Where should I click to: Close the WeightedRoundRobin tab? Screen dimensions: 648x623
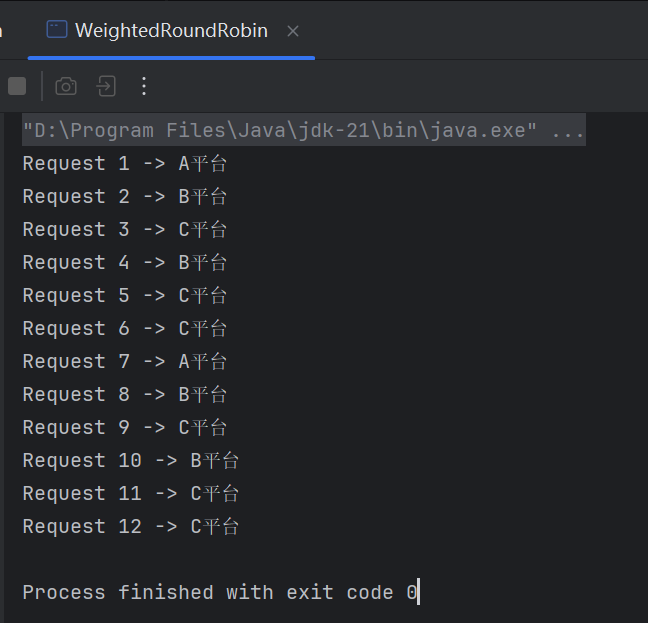[293, 31]
